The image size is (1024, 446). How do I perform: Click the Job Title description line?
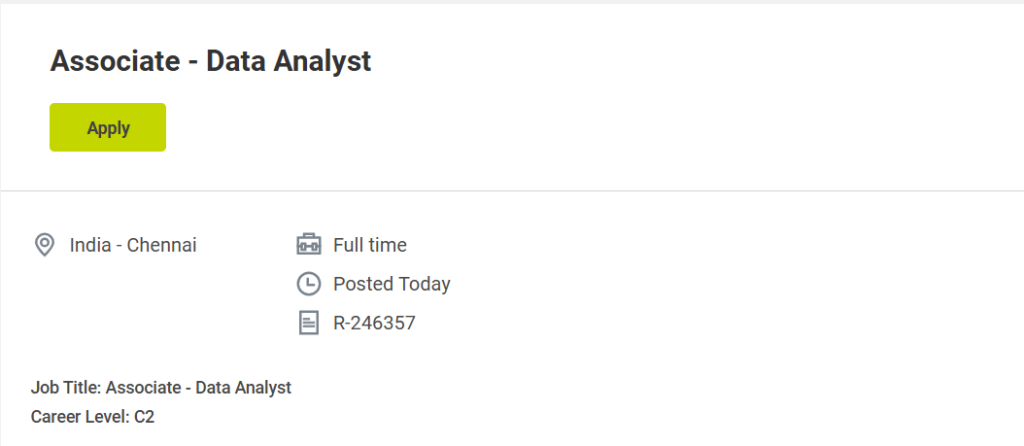[x=161, y=387]
